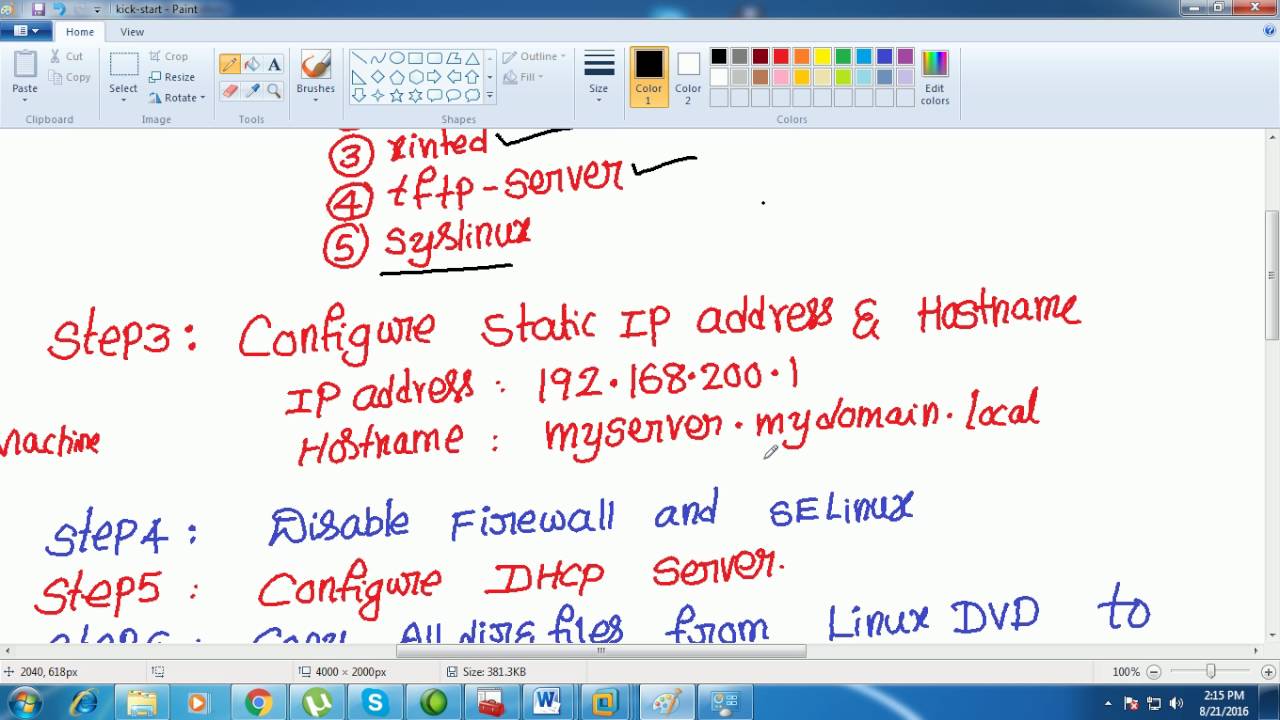Open Edit colors dialog
The width and height of the screenshot is (1280, 720).
[x=935, y=77]
